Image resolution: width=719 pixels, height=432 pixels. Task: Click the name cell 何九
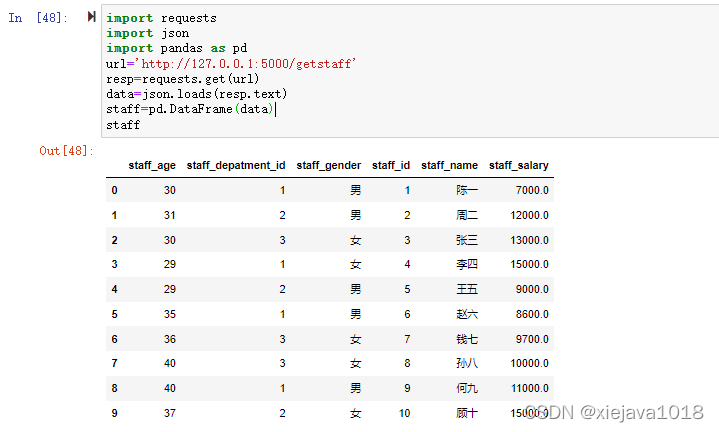coord(467,388)
